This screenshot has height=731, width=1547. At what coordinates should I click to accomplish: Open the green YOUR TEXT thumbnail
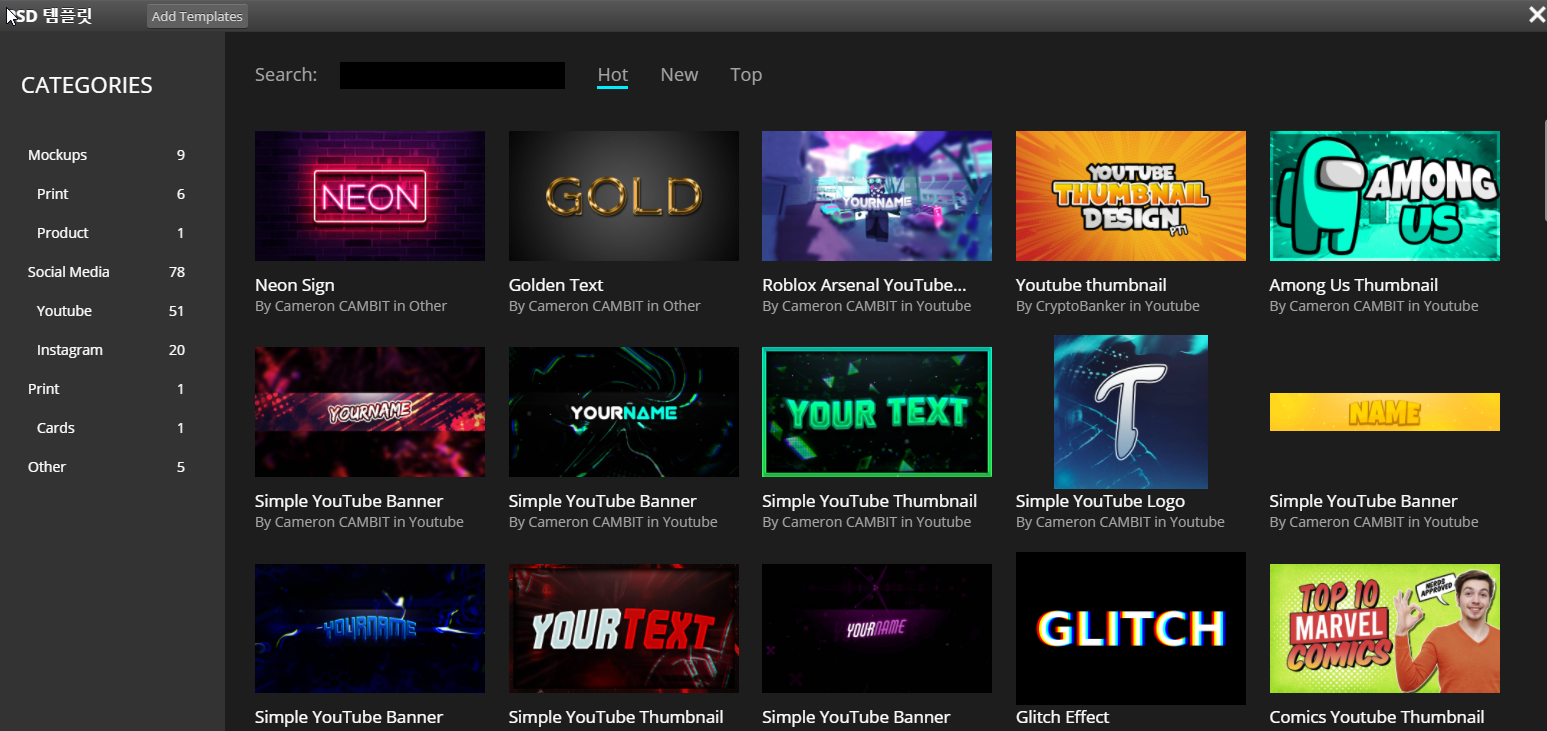coord(877,412)
